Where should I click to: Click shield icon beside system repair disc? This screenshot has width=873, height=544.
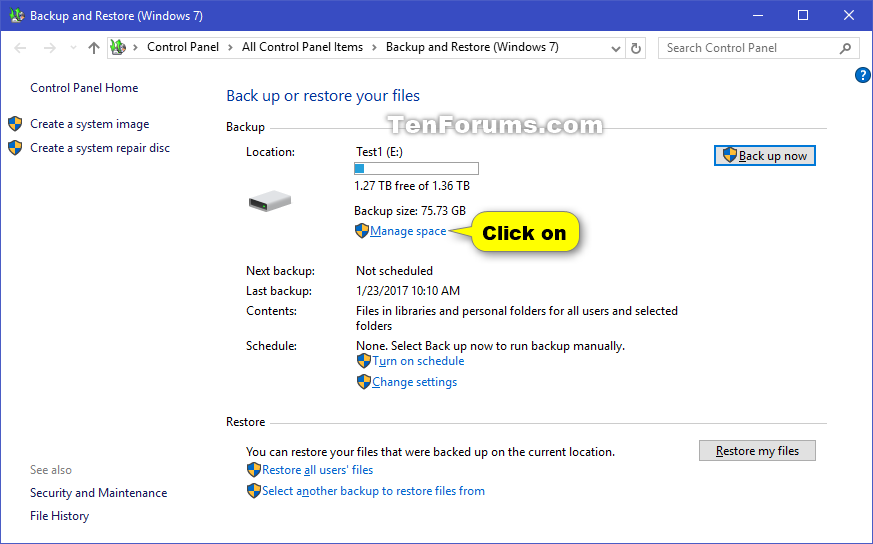pos(15,148)
